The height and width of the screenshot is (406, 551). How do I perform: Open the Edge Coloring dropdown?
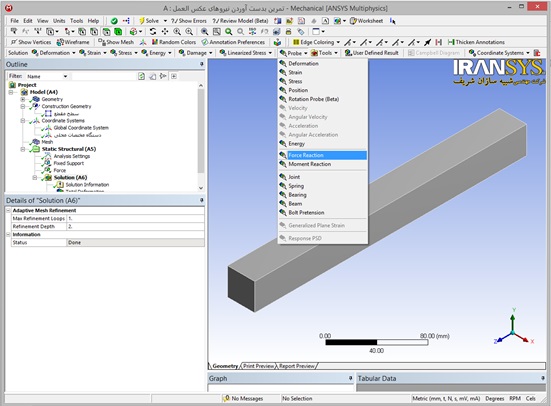click(x=316, y=42)
